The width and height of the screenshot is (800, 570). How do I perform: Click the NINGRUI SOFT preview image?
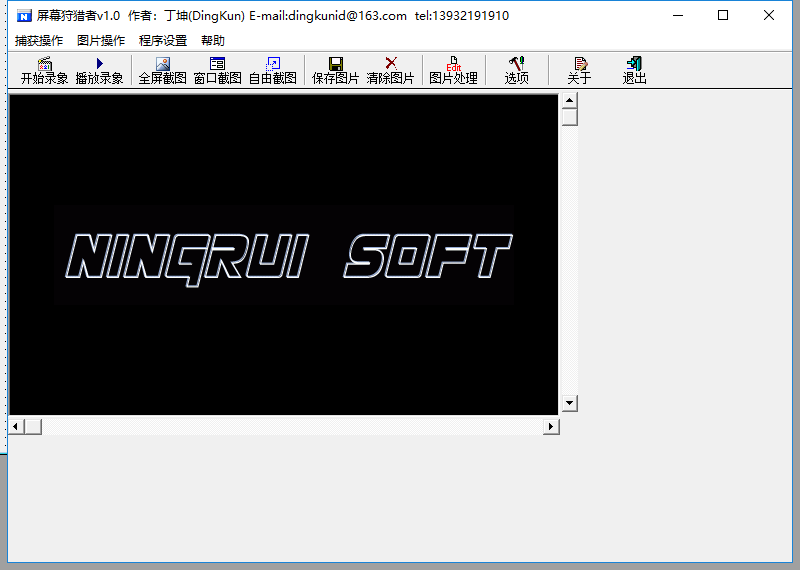(x=284, y=254)
